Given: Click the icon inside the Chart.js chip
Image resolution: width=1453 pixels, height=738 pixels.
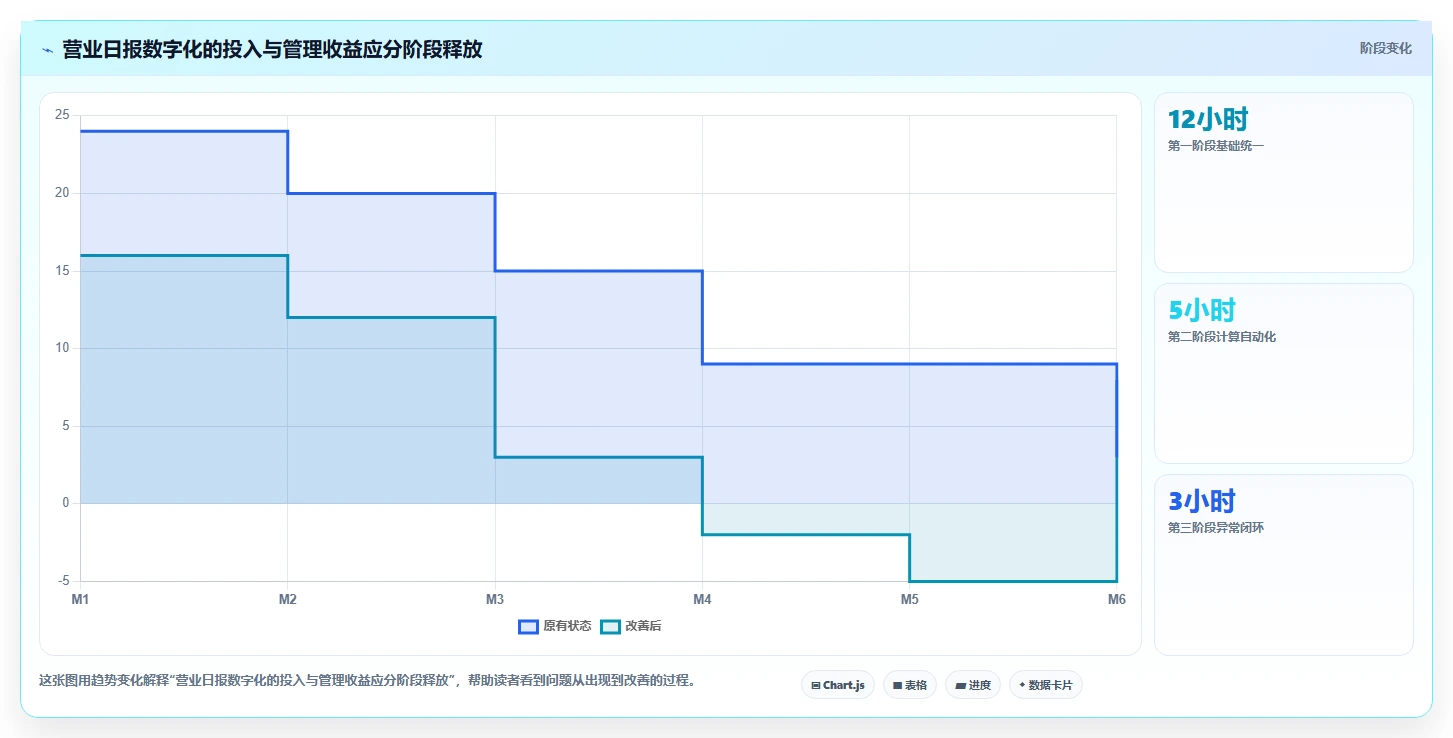Looking at the screenshot, I should (816, 686).
